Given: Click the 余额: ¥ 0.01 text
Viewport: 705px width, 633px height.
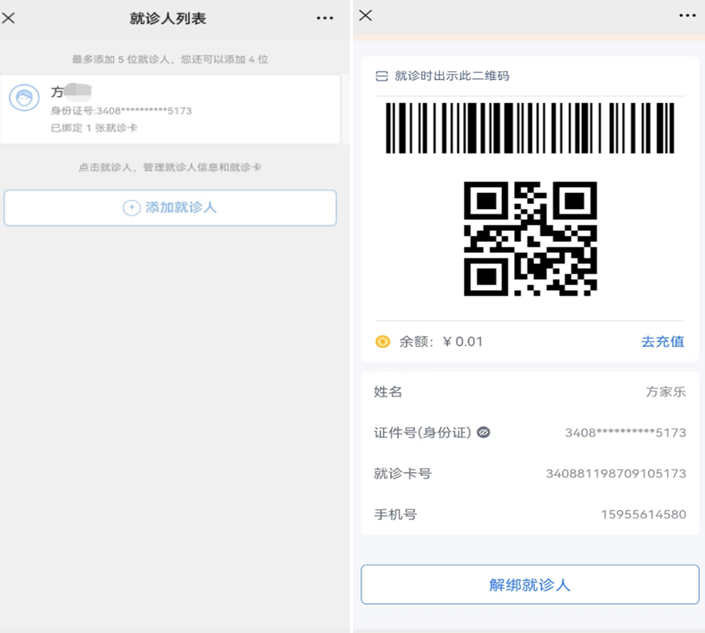Looking at the screenshot, I should coord(441,342).
